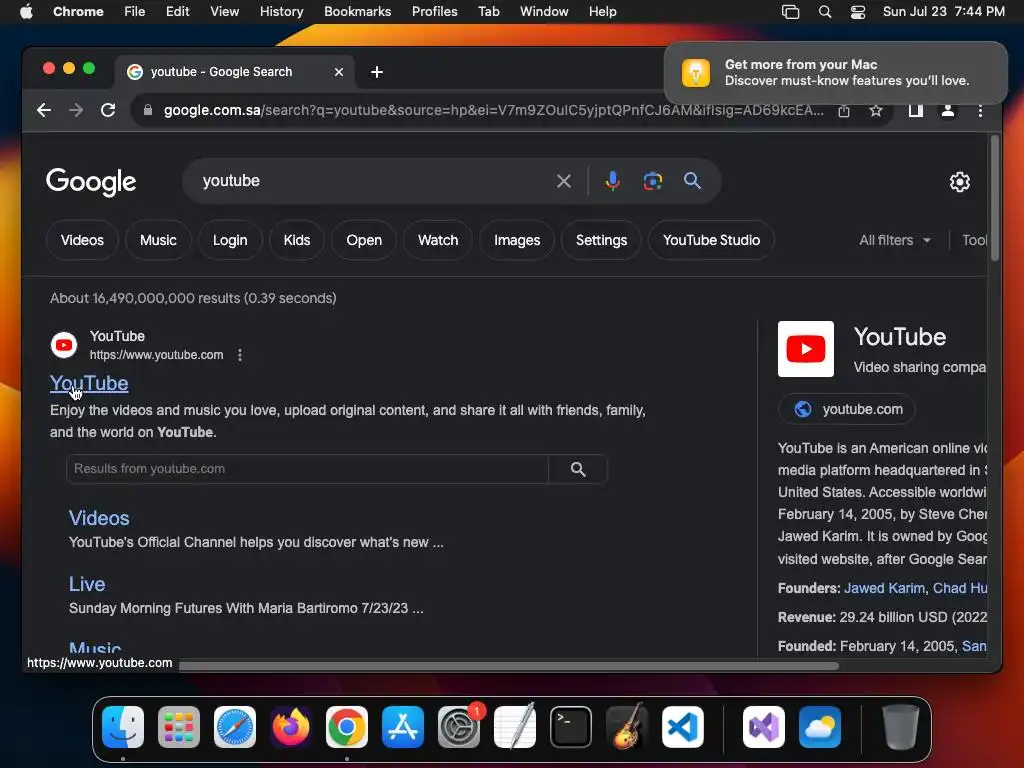This screenshot has height=768, width=1024.
Task: Launch Safari from the Dock
Action: 234,726
